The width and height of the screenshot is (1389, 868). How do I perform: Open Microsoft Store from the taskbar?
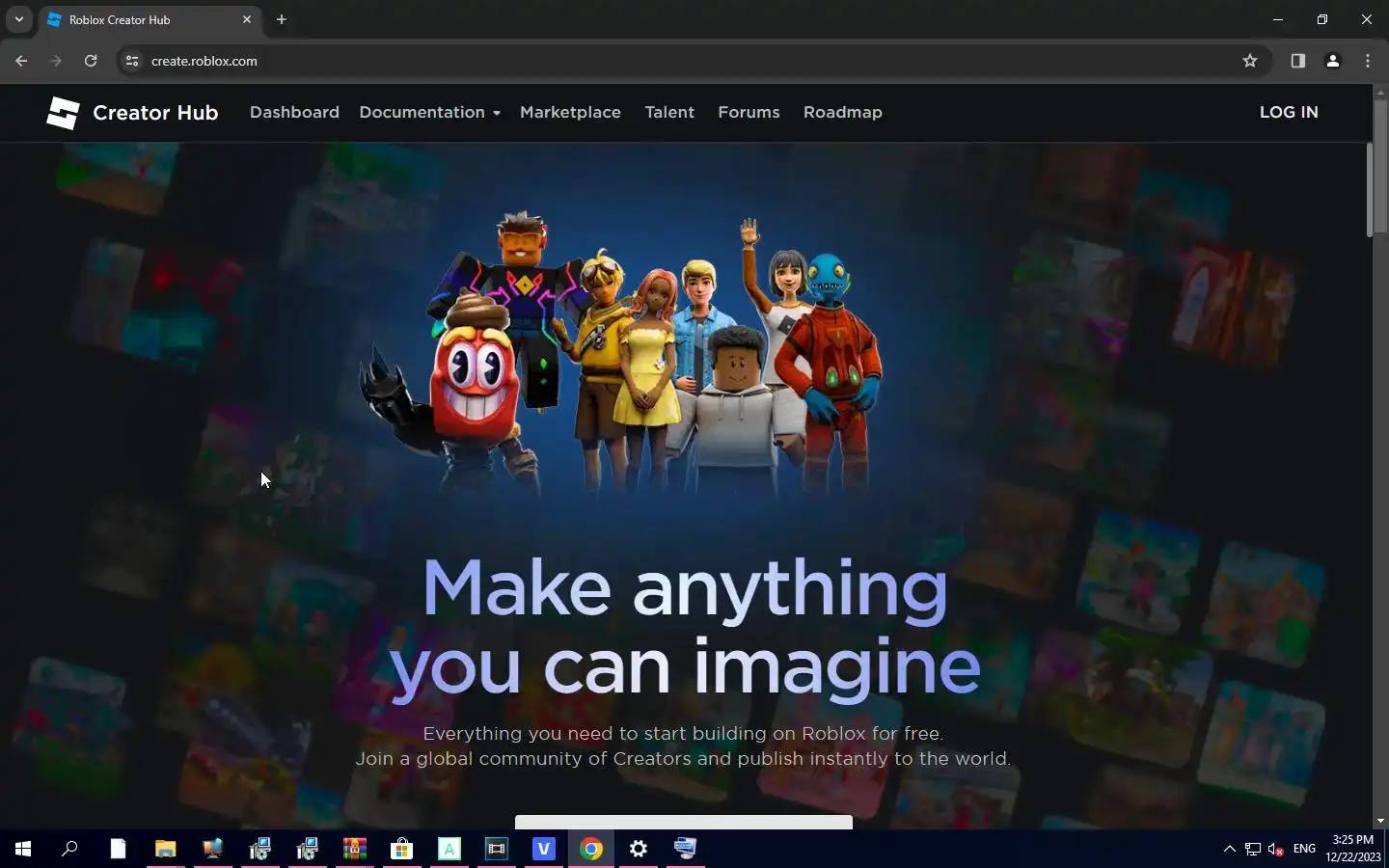401,849
